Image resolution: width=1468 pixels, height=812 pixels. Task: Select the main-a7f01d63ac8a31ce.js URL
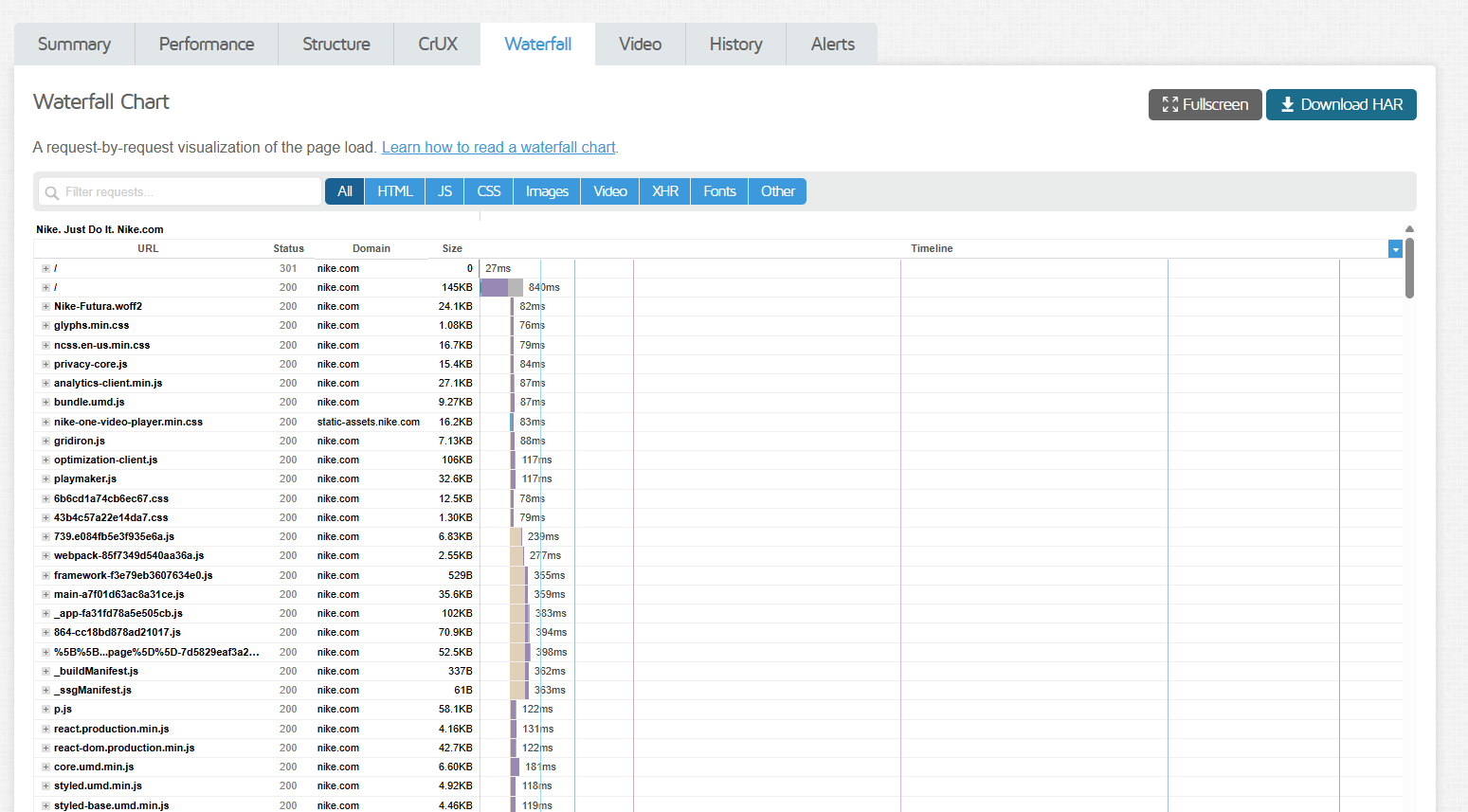tap(119, 595)
